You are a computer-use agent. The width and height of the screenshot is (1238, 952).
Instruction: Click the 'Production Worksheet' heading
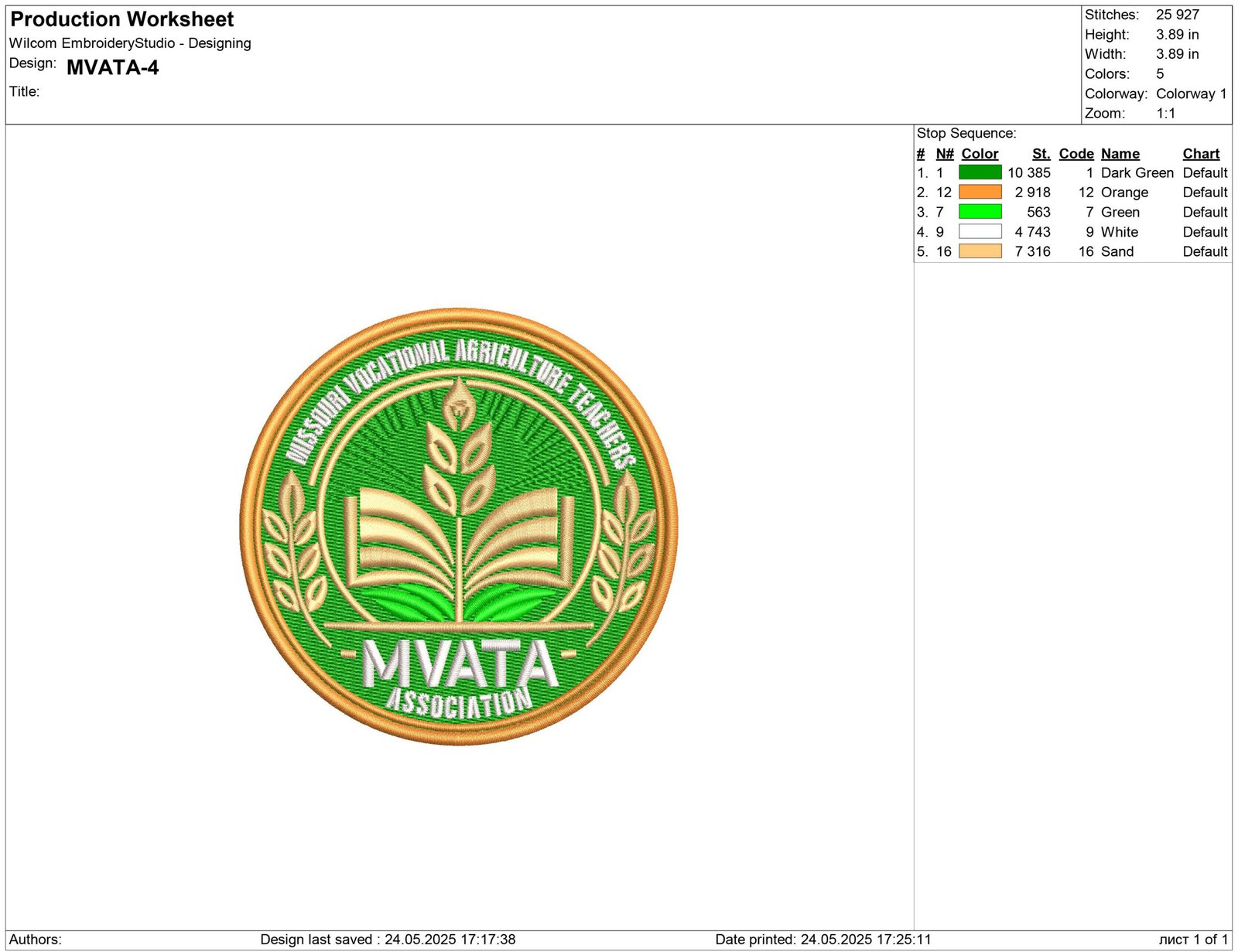[x=122, y=19]
